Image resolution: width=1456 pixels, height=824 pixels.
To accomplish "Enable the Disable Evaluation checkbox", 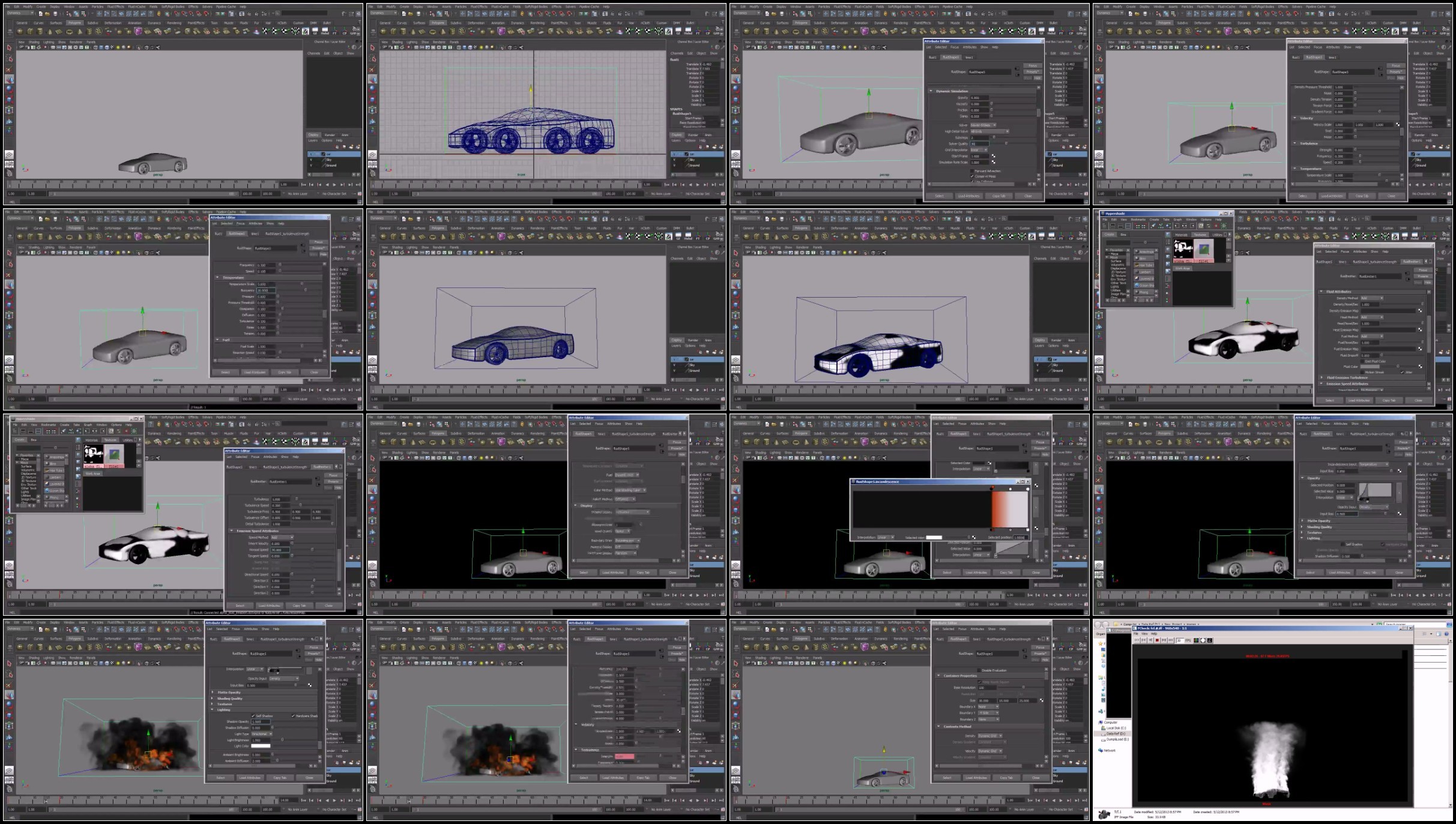I will [x=979, y=670].
